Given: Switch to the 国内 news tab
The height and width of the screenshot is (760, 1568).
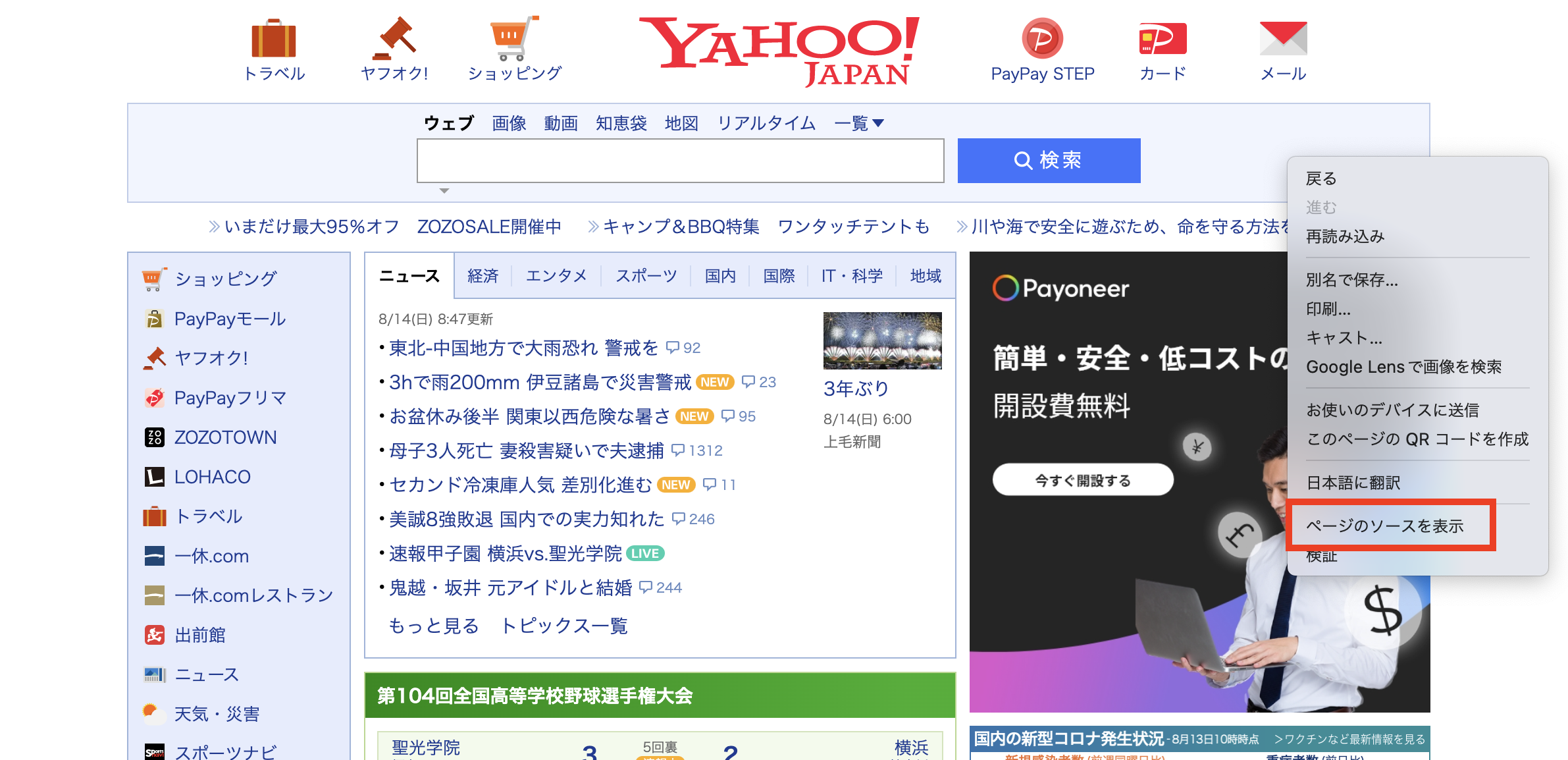Looking at the screenshot, I should point(720,276).
